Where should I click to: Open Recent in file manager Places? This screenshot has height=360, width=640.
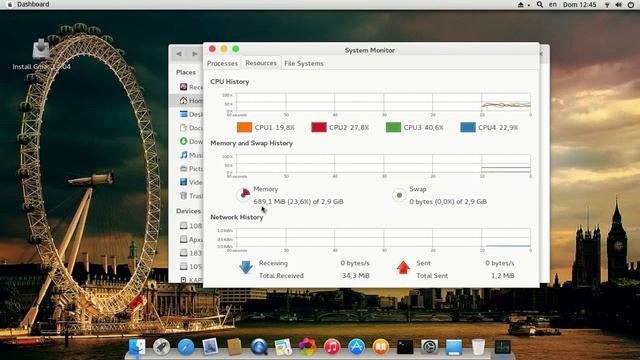click(x=191, y=87)
